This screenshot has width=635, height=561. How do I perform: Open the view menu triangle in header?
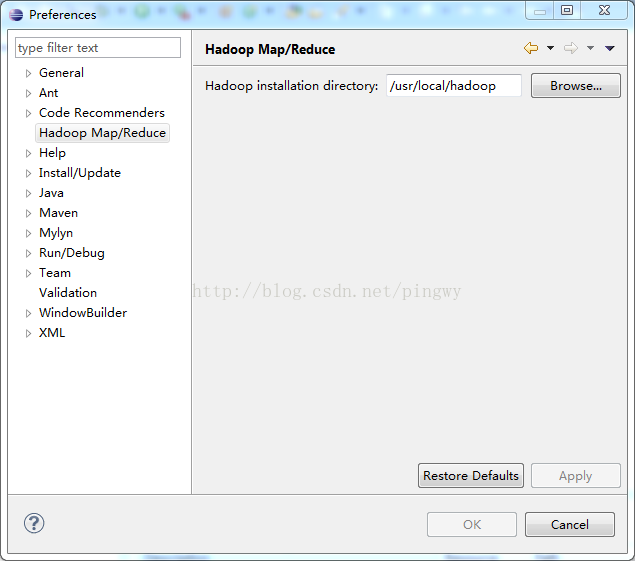coord(610,48)
